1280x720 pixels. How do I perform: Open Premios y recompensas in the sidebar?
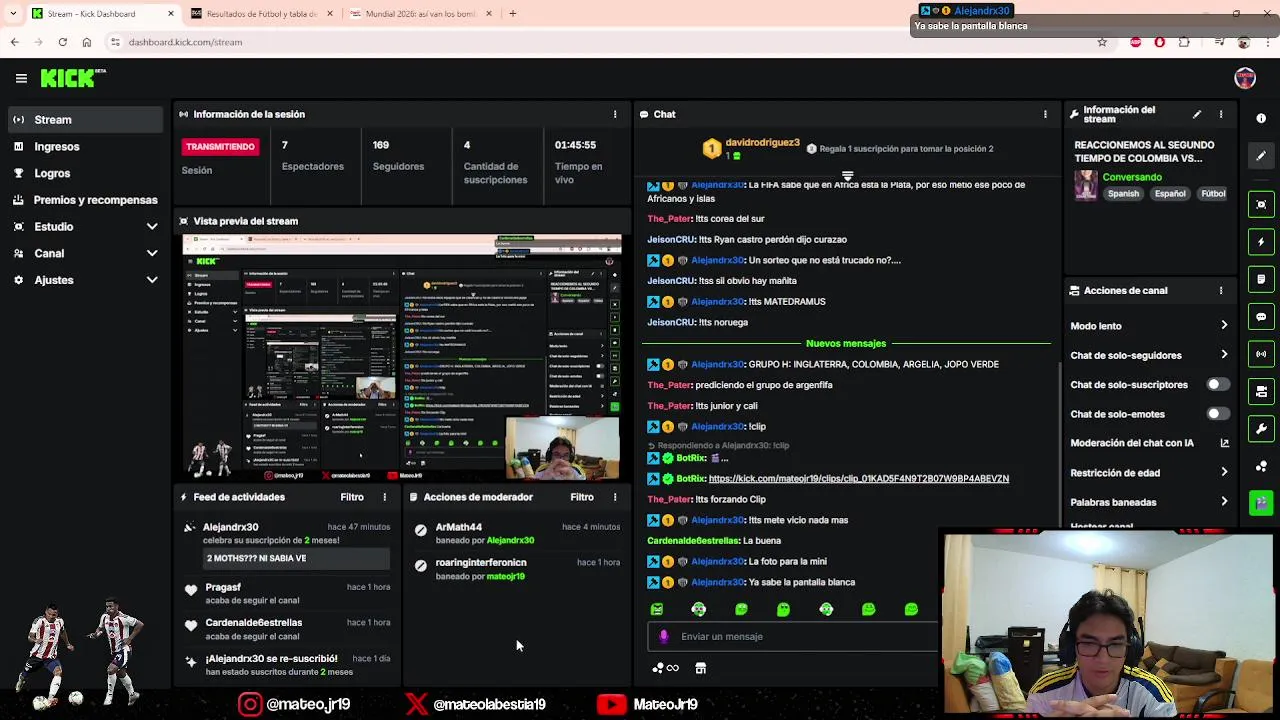[x=85, y=200]
